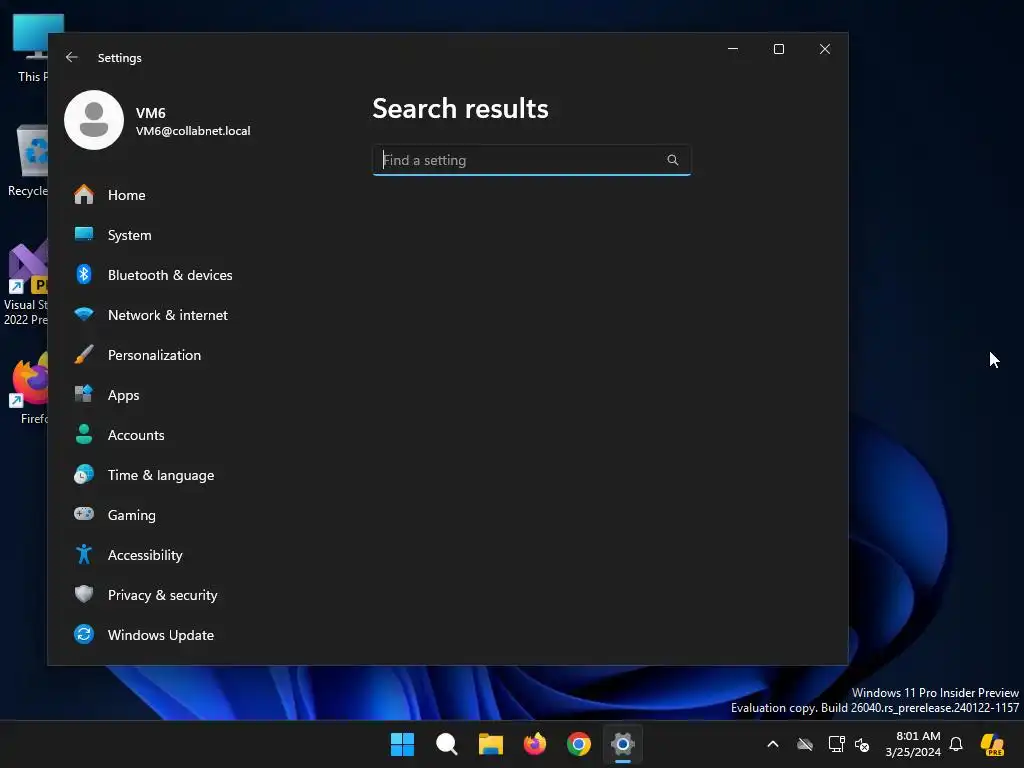This screenshot has height=768, width=1024.
Task: Open Bluetooth & devices settings
Action: pos(170,275)
